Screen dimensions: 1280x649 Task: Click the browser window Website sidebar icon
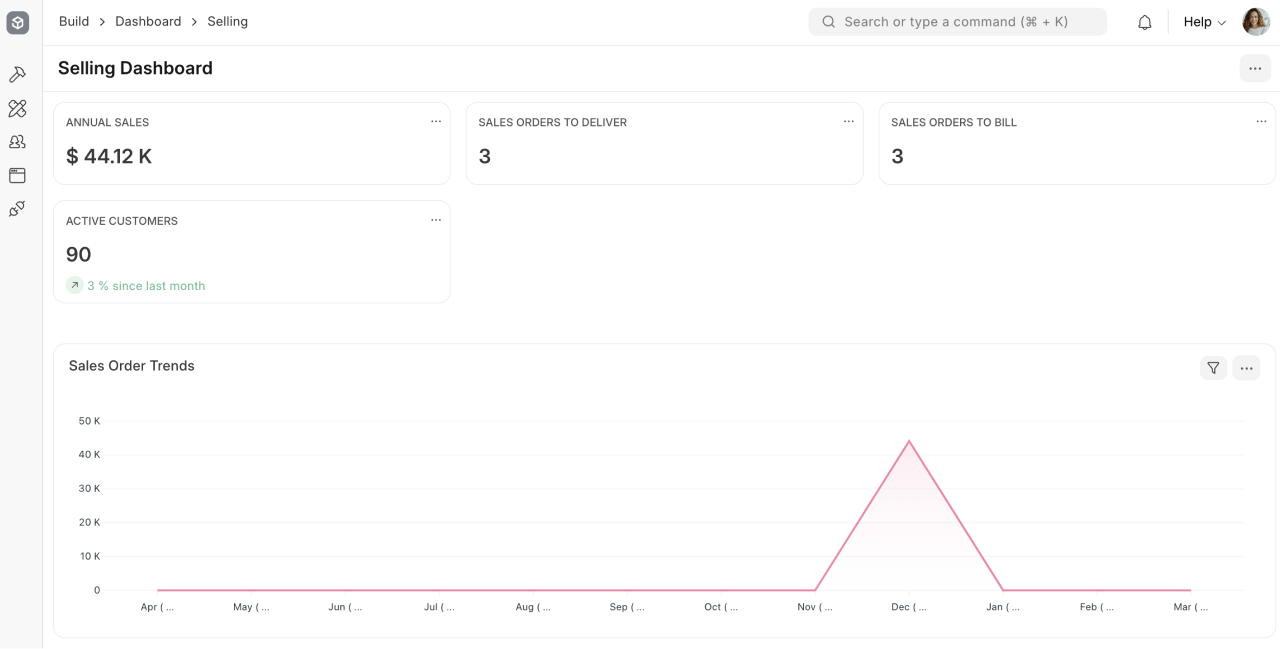(x=17, y=176)
